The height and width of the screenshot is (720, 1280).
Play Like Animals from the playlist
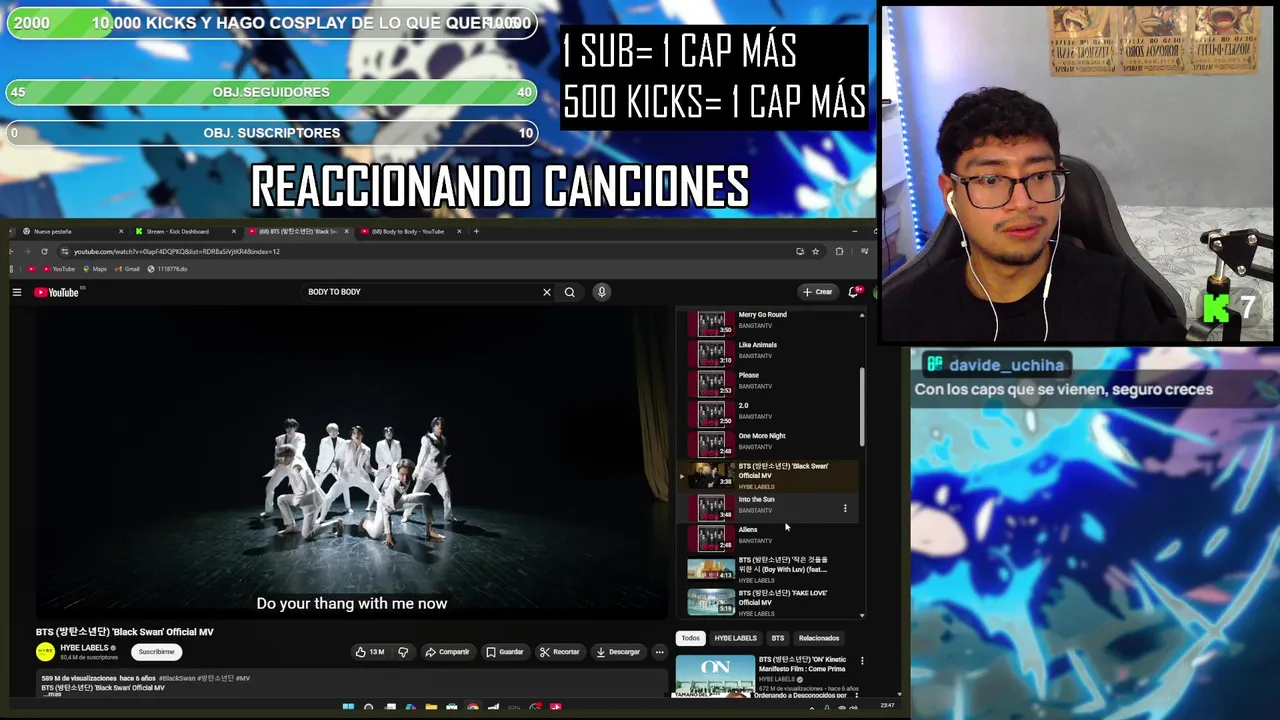(768, 353)
